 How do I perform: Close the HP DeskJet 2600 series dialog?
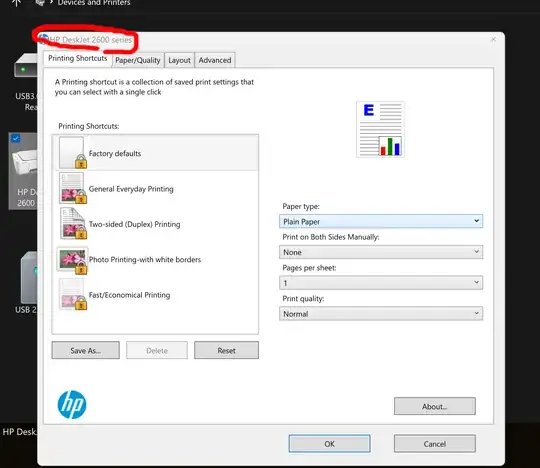point(493,40)
